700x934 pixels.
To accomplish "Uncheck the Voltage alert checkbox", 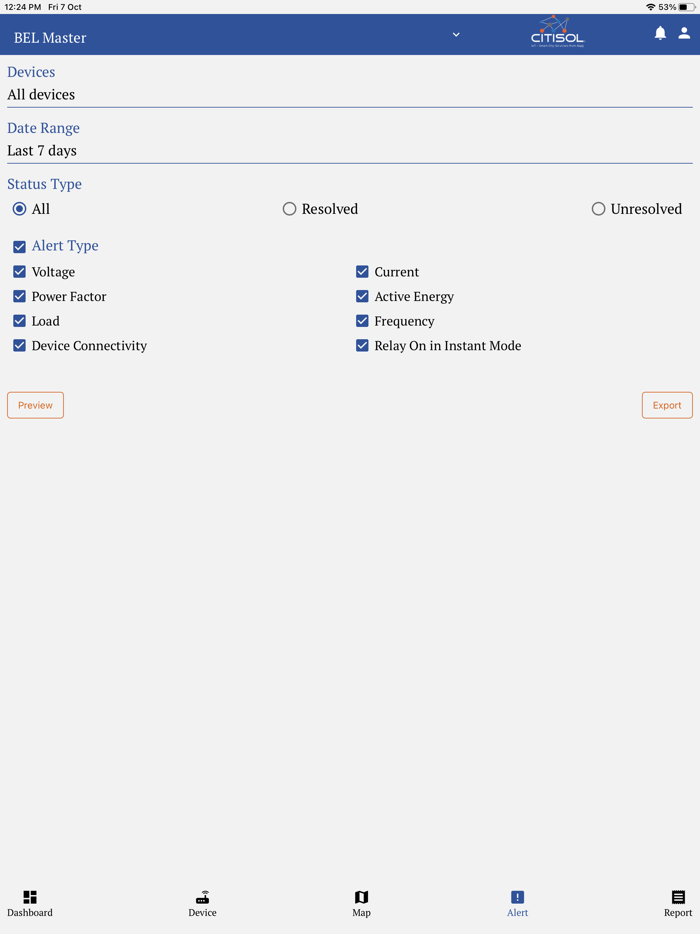I will pos(19,272).
